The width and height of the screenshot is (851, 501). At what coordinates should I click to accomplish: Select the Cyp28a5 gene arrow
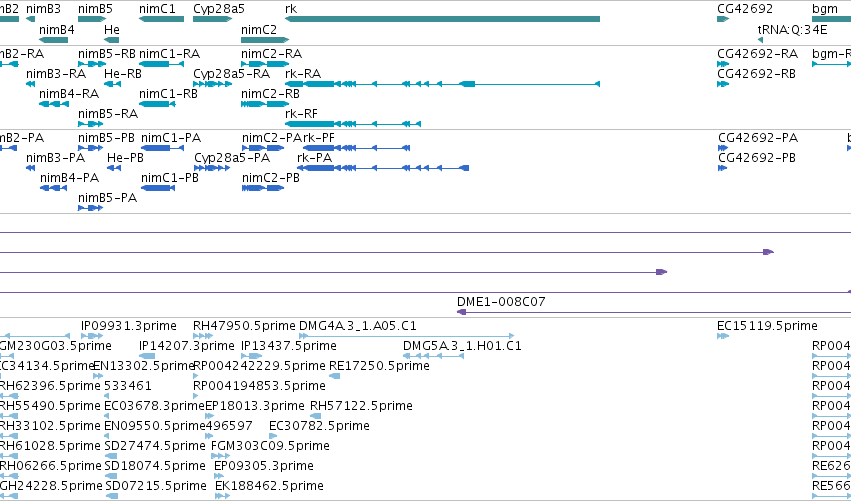(x=213, y=19)
